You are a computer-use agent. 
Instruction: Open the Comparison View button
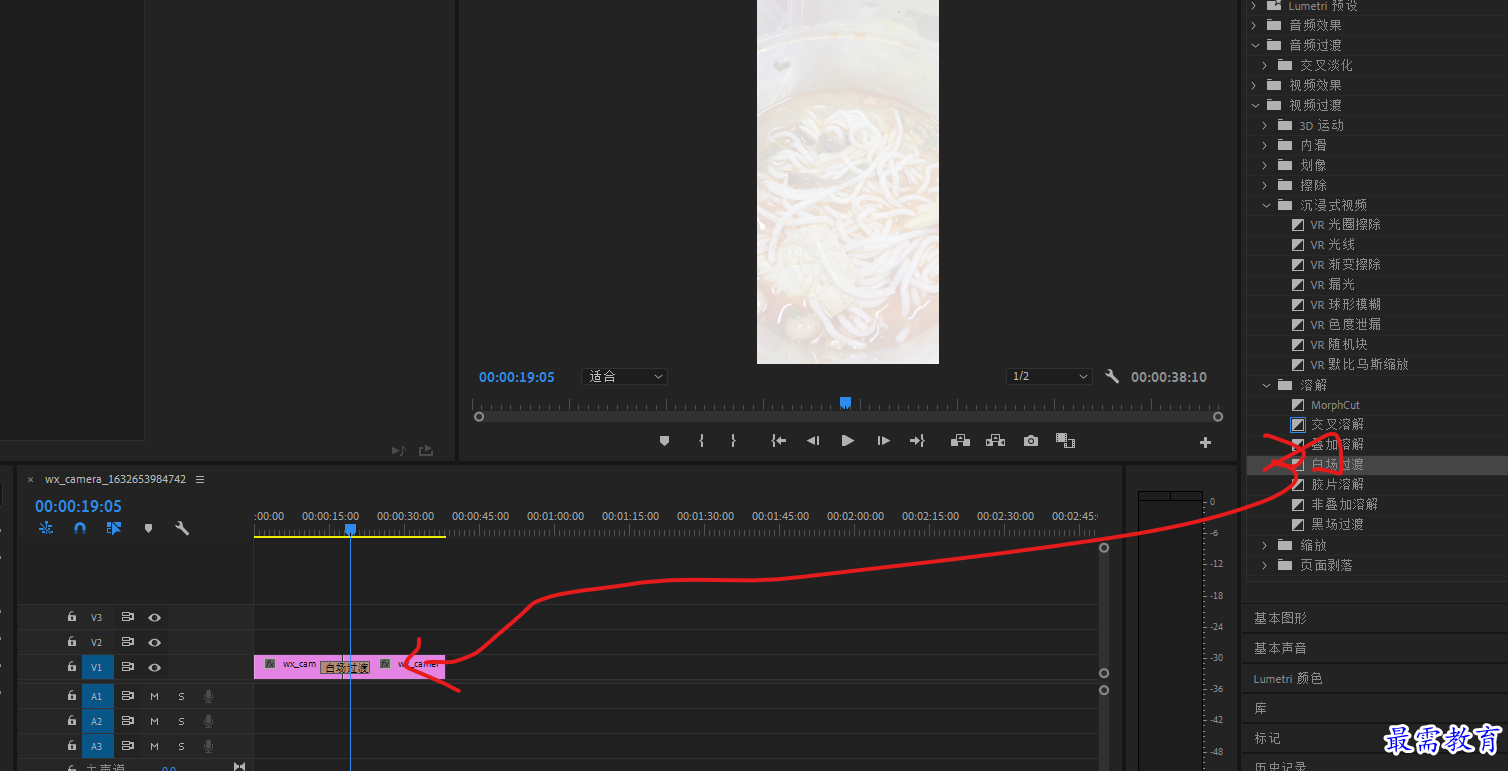(x=1065, y=441)
